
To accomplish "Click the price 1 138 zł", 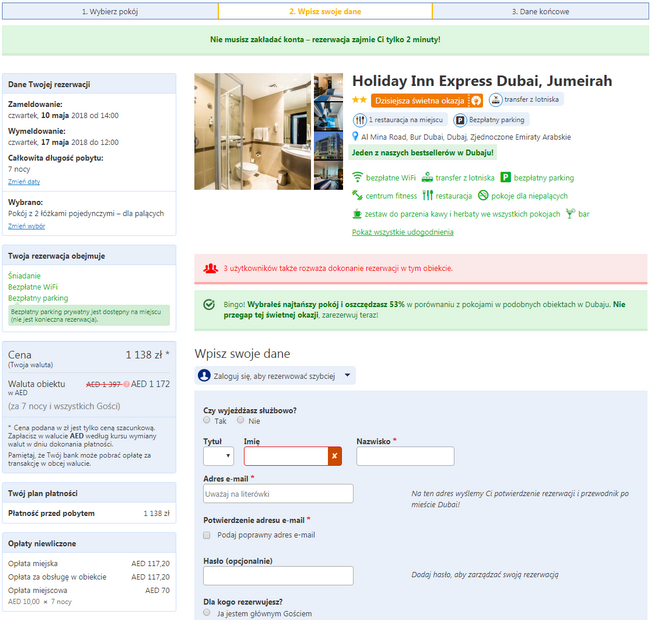I will point(144,355).
